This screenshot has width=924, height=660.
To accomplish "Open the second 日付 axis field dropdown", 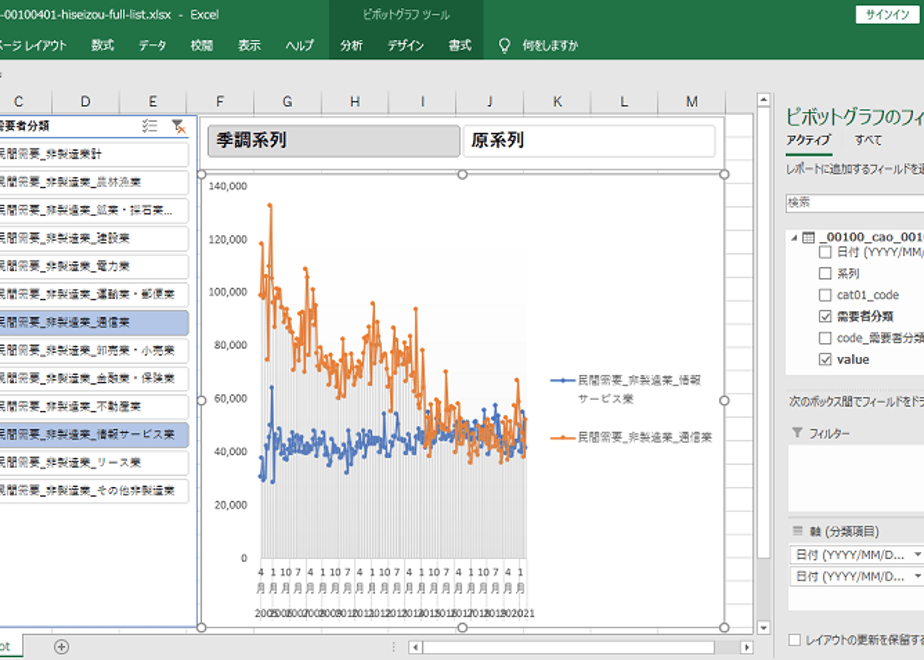I will 917,576.
